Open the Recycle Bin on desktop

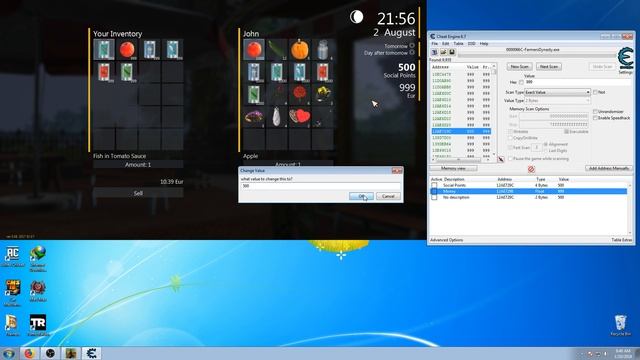click(620, 325)
